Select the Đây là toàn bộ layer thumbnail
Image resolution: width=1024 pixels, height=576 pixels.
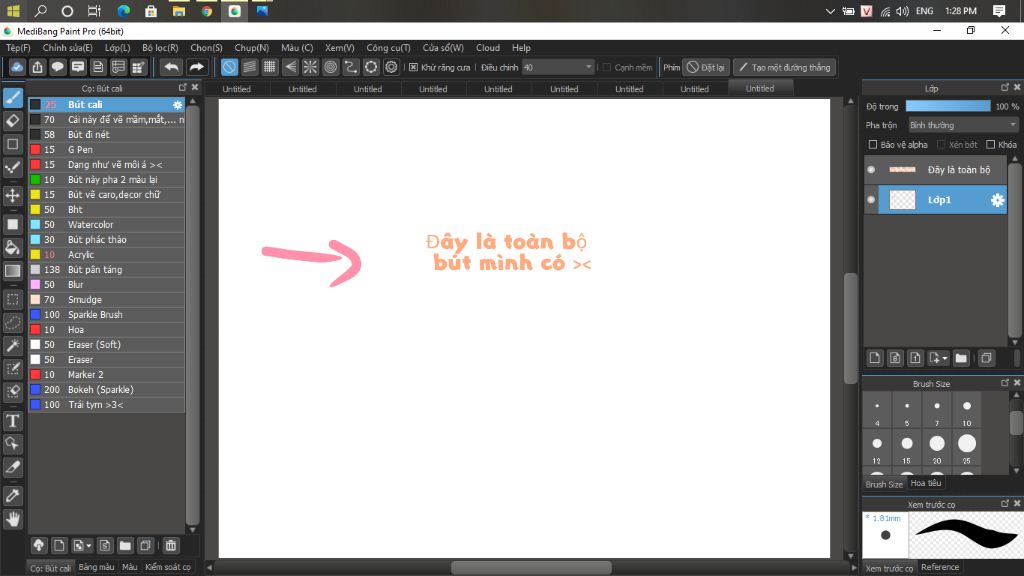click(x=902, y=170)
